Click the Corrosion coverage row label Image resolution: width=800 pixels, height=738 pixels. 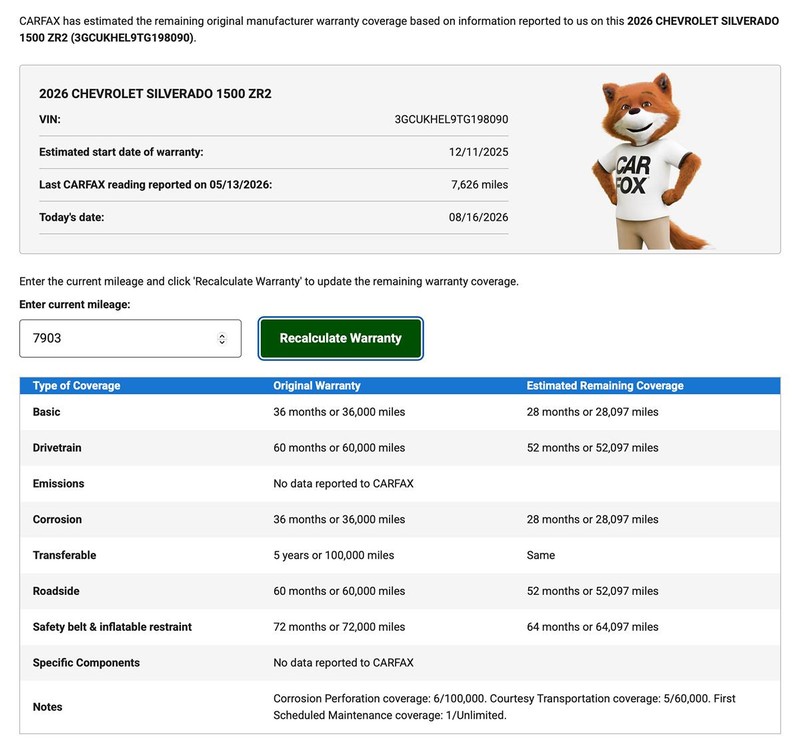57,519
